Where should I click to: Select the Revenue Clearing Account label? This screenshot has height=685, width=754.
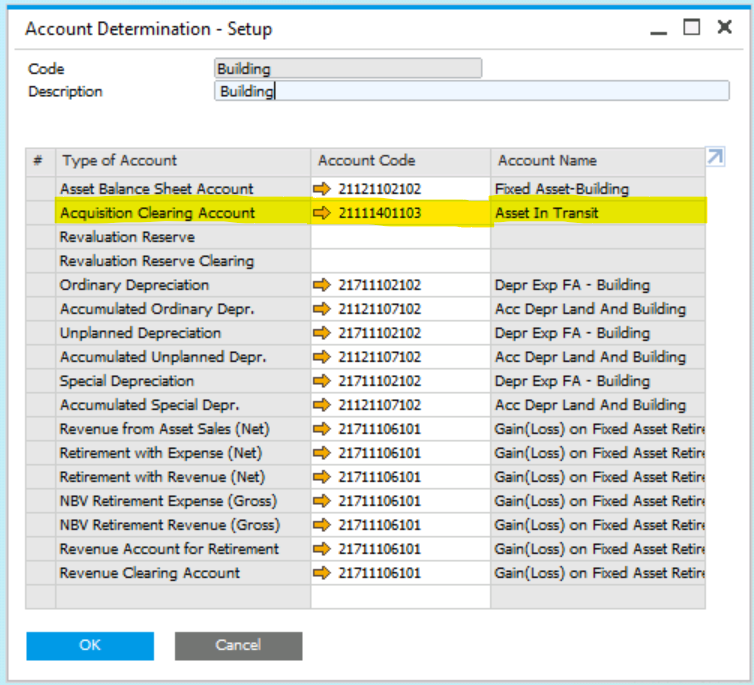[x=150, y=573]
